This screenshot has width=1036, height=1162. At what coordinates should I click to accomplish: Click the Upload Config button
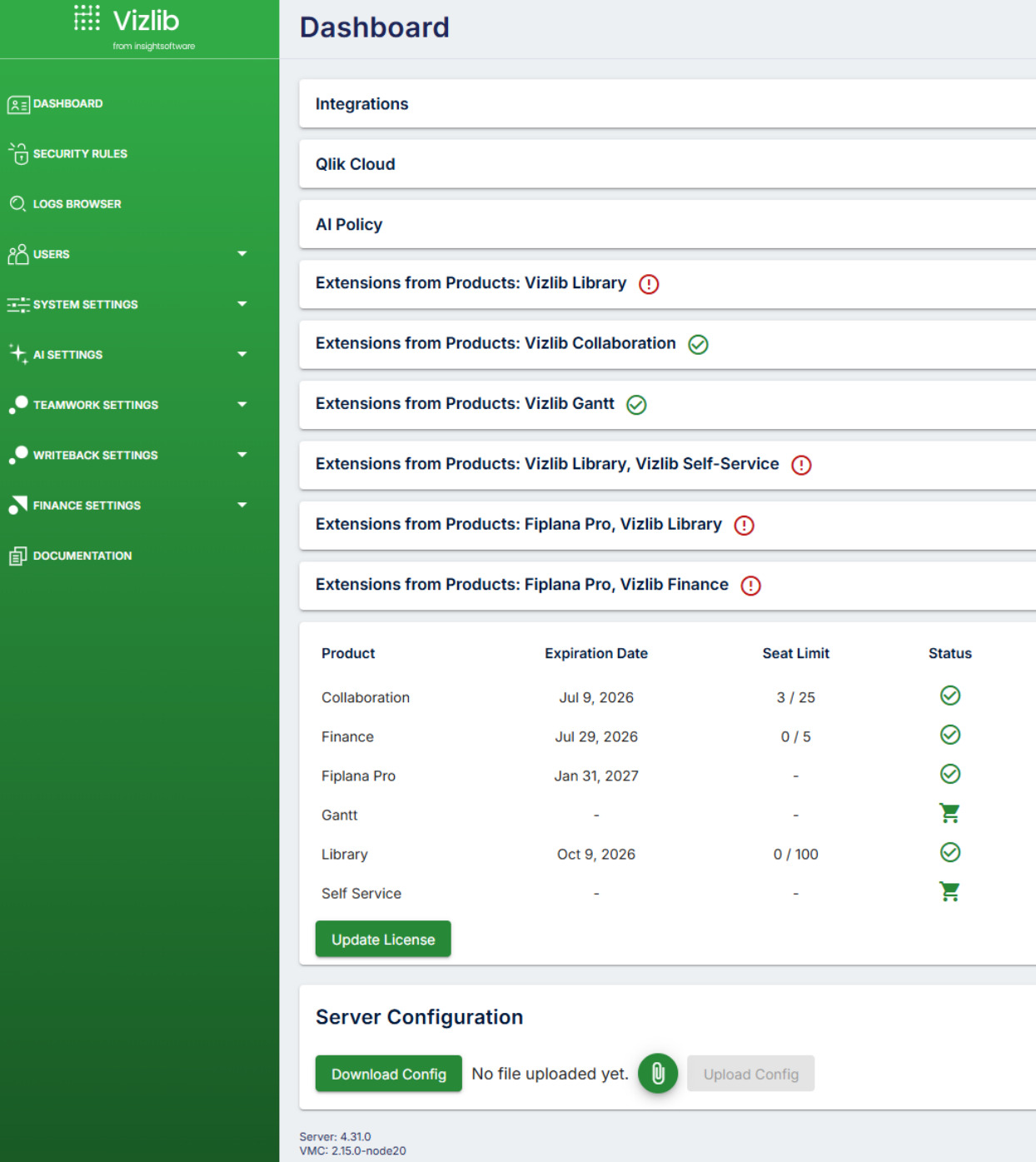750,1074
